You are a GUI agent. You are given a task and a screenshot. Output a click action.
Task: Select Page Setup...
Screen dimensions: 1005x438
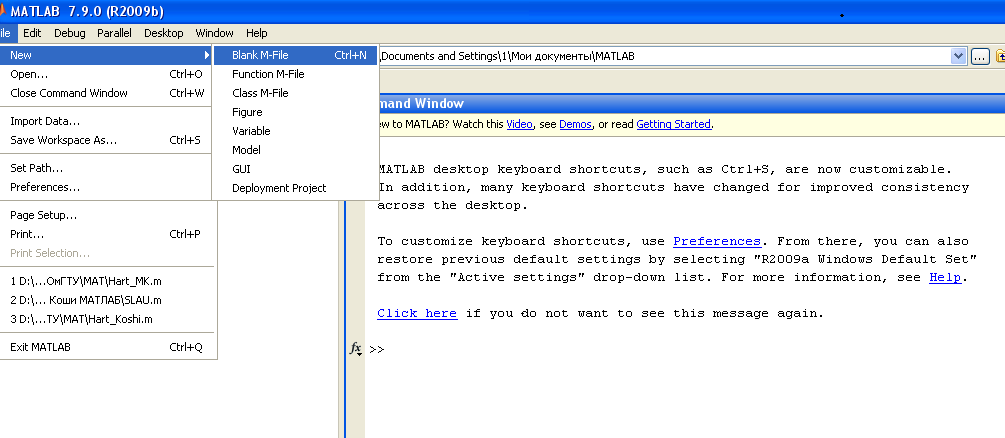pyautogui.click(x=106, y=215)
